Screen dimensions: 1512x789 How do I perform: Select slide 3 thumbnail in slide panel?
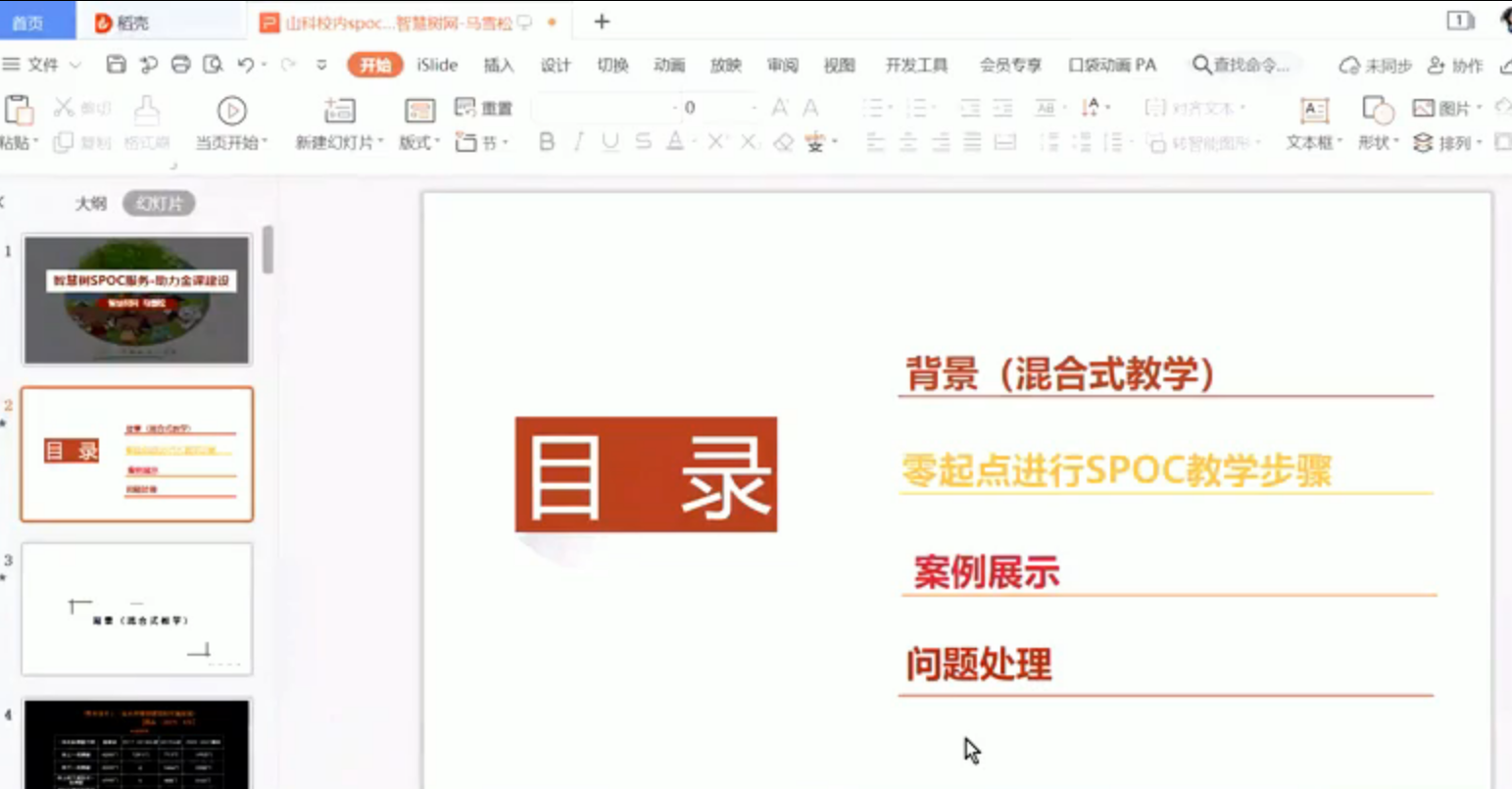[137, 609]
